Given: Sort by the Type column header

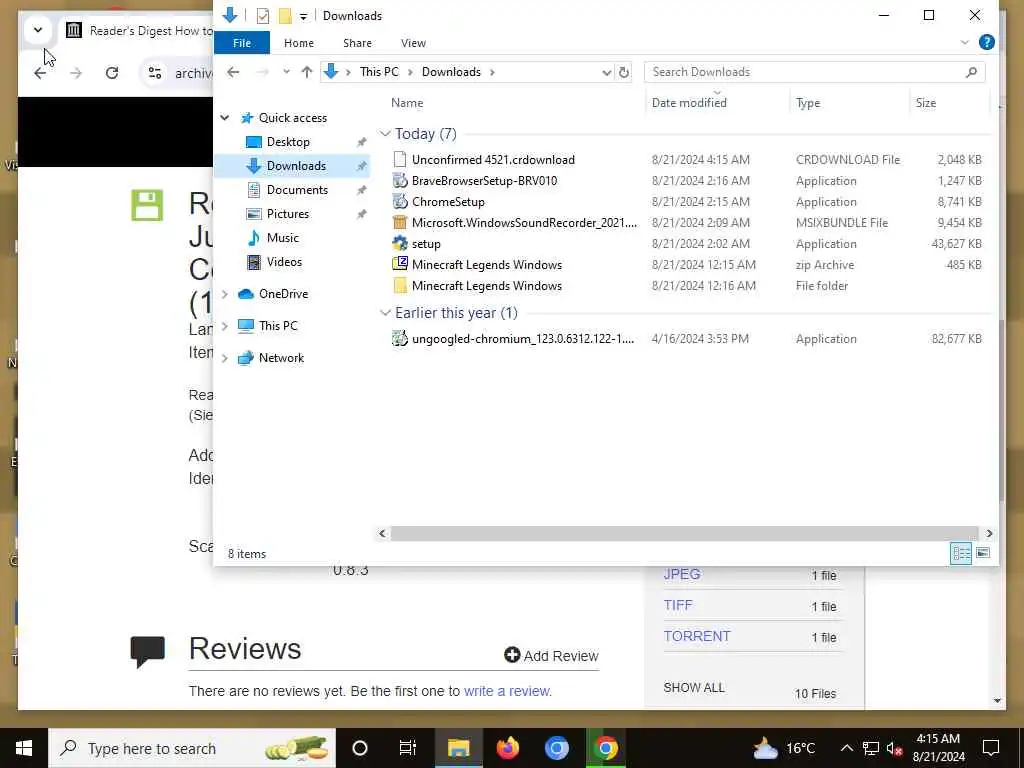Looking at the screenshot, I should click(808, 103).
